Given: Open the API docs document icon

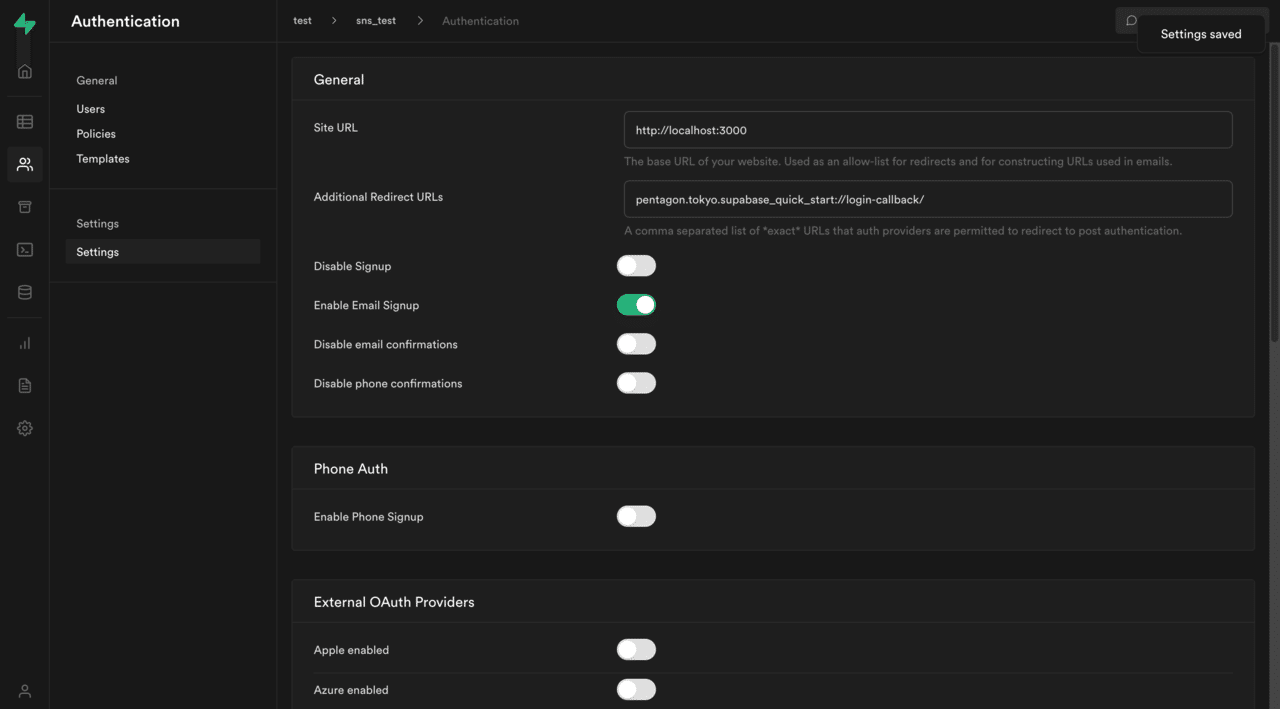Looking at the screenshot, I should 25,386.
